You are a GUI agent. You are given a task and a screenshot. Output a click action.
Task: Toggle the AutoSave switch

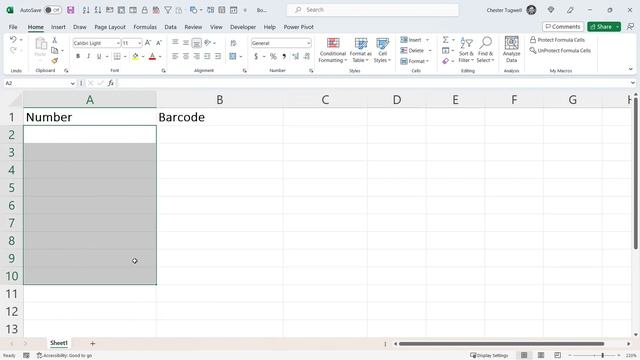click(x=53, y=10)
